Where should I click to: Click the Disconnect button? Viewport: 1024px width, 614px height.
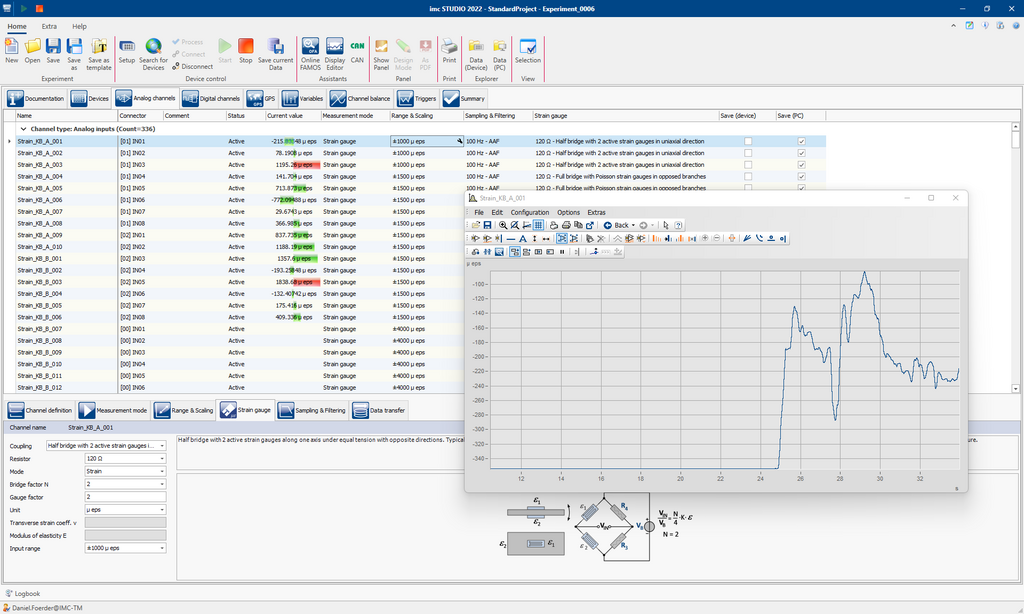(191, 67)
